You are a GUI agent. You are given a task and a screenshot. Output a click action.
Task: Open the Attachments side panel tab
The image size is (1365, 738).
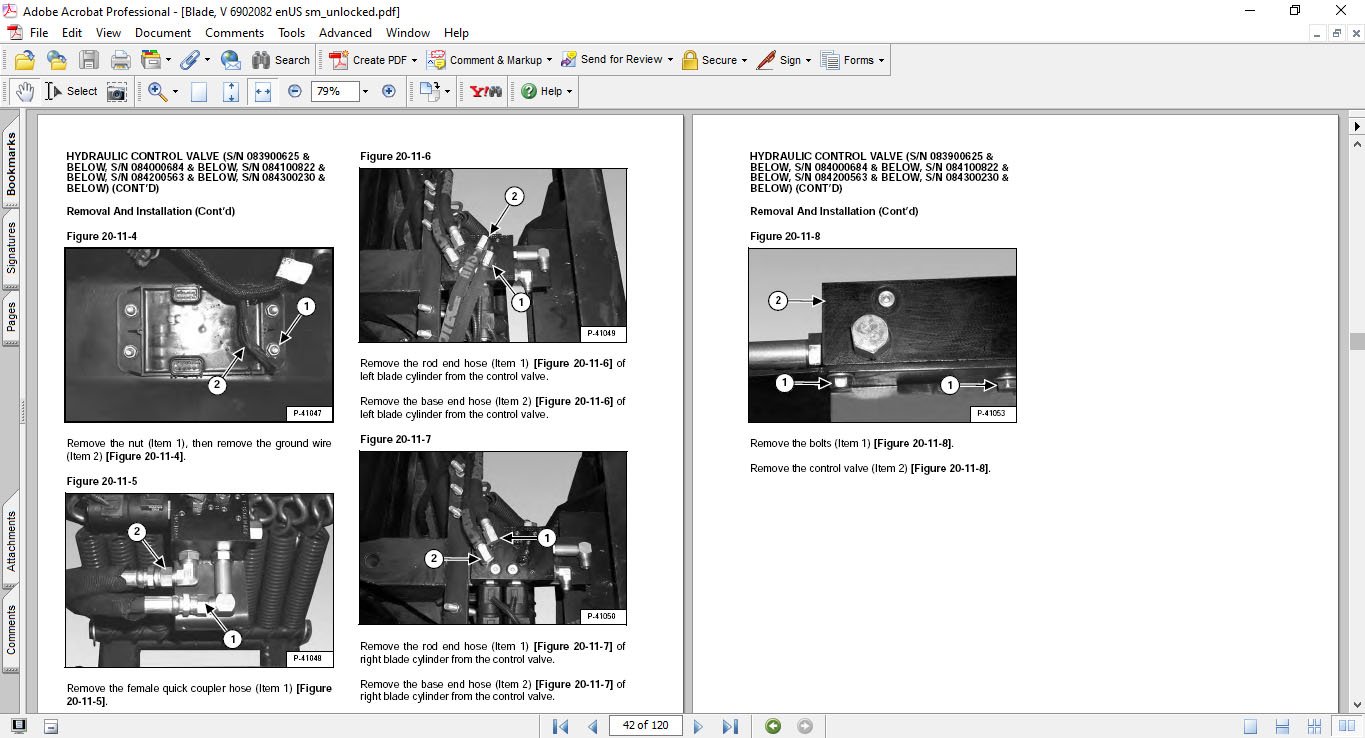click(11, 541)
